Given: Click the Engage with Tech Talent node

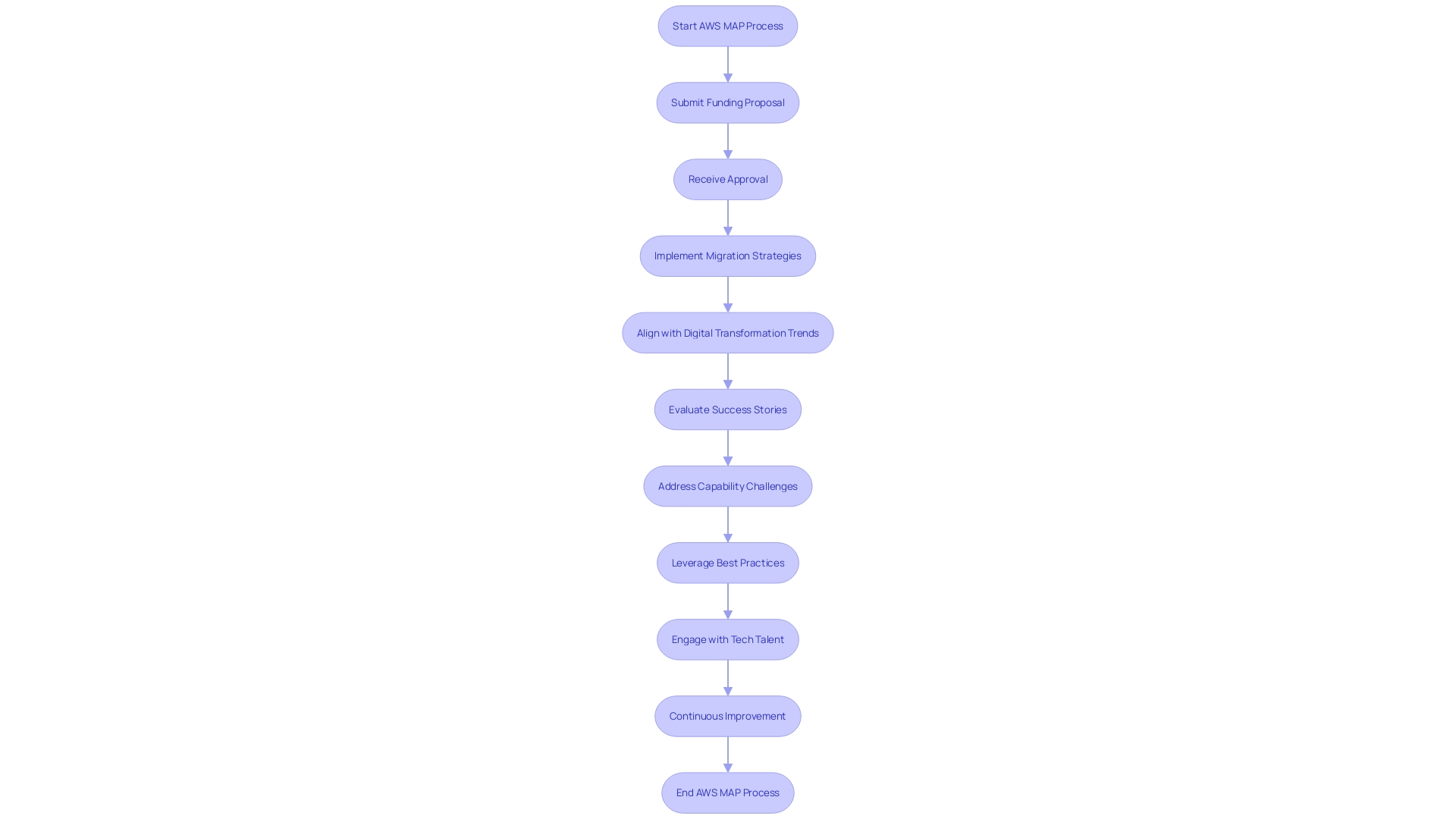Looking at the screenshot, I should pos(728,639).
